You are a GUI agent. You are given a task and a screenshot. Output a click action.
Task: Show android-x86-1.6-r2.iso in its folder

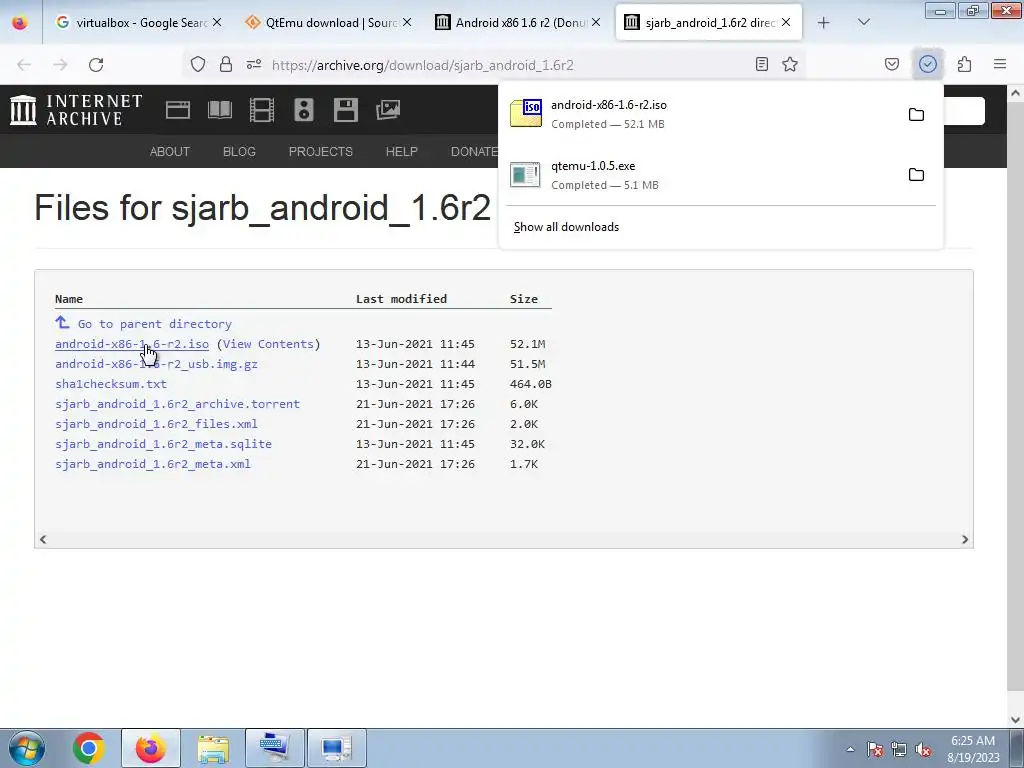[916, 114]
